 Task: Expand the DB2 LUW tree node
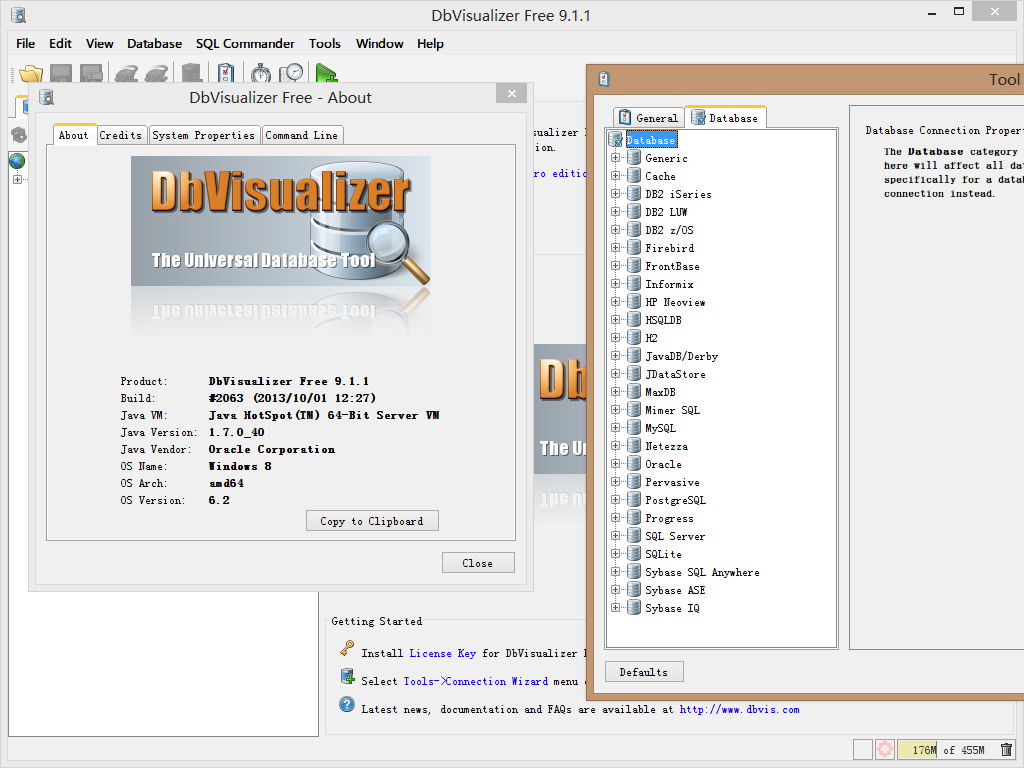click(x=615, y=212)
